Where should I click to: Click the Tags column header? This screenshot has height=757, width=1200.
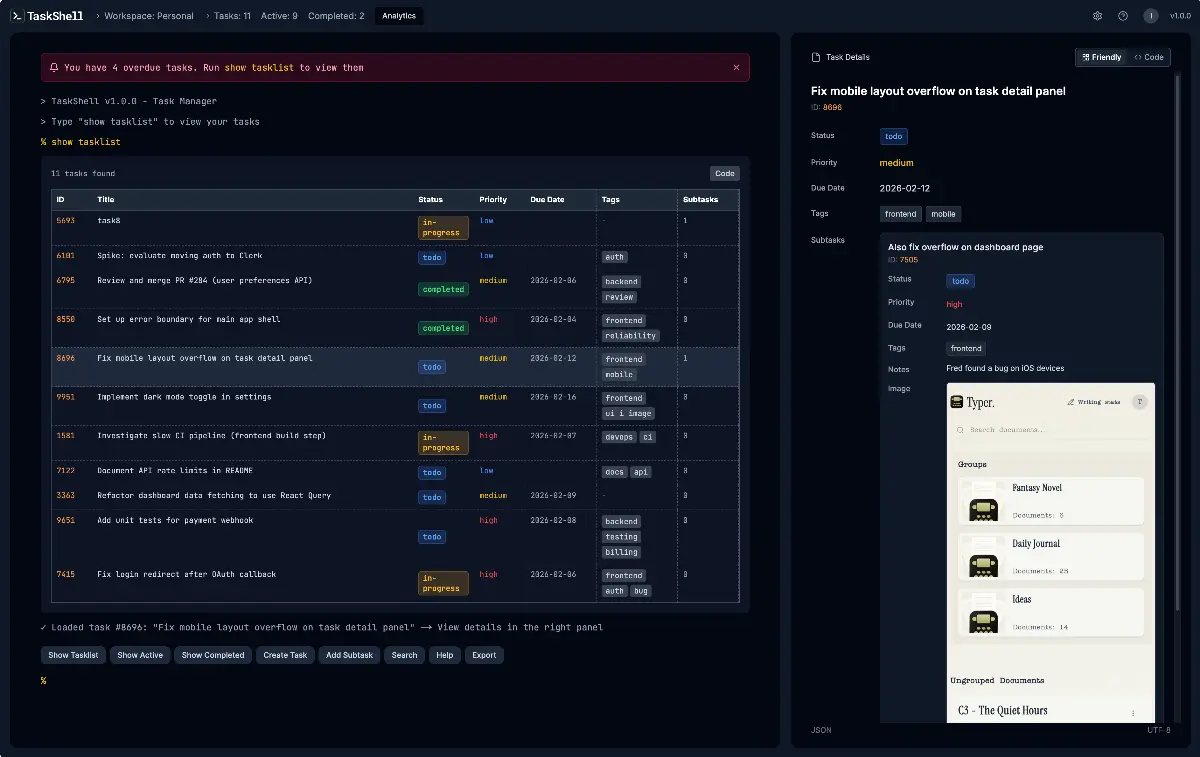point(610,200)
